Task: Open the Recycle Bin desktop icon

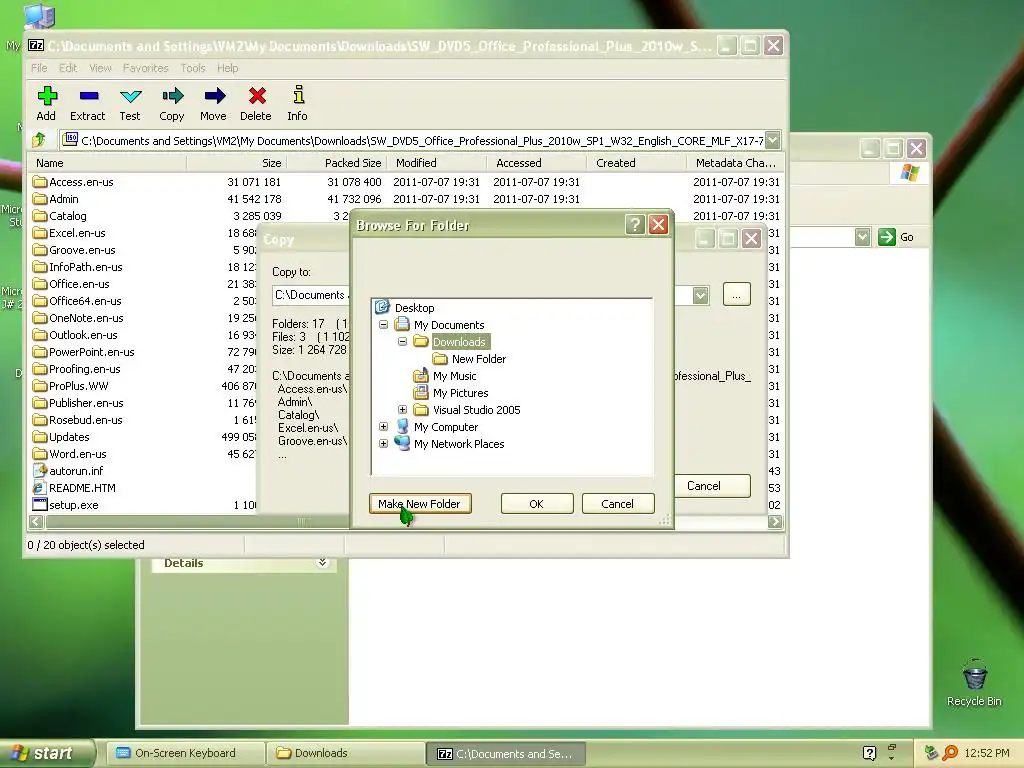Action: [x=974, y=675]
